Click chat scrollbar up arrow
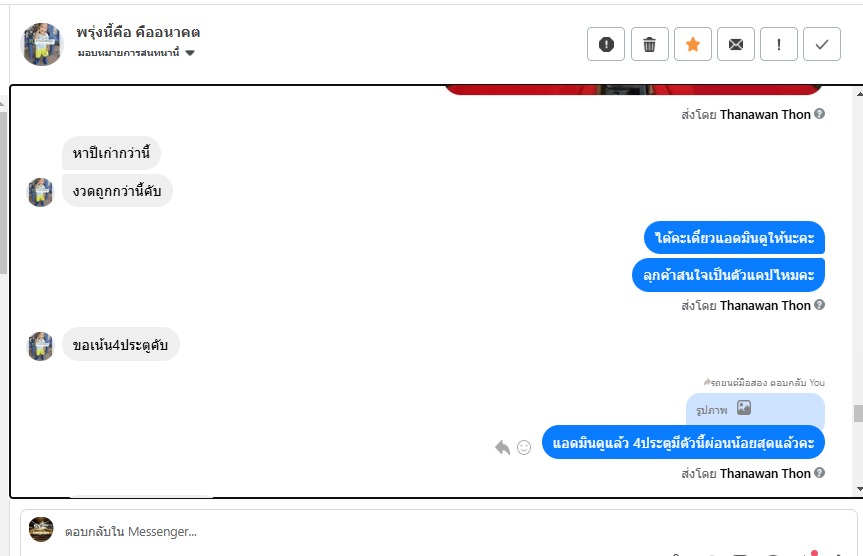This screenshot has width=863, height=556. (859, 95)
